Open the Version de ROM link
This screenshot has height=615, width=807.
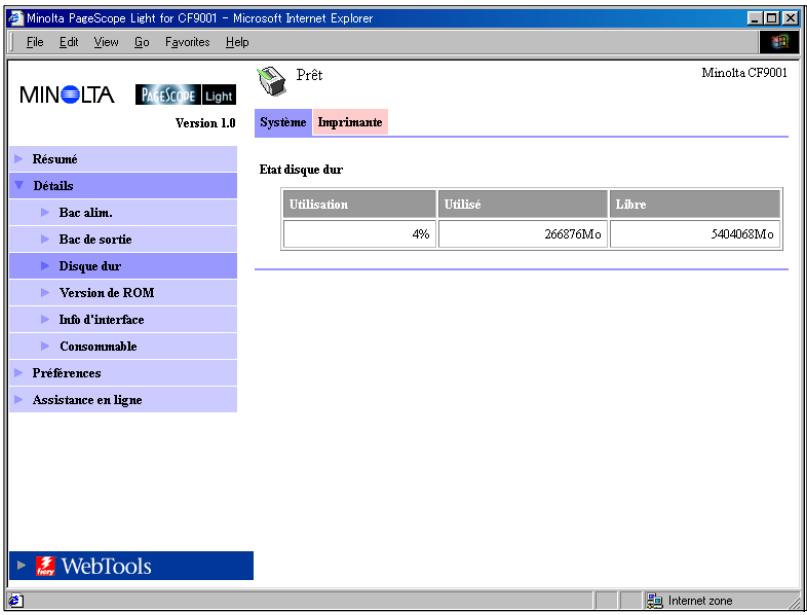[x=107, y=293]
